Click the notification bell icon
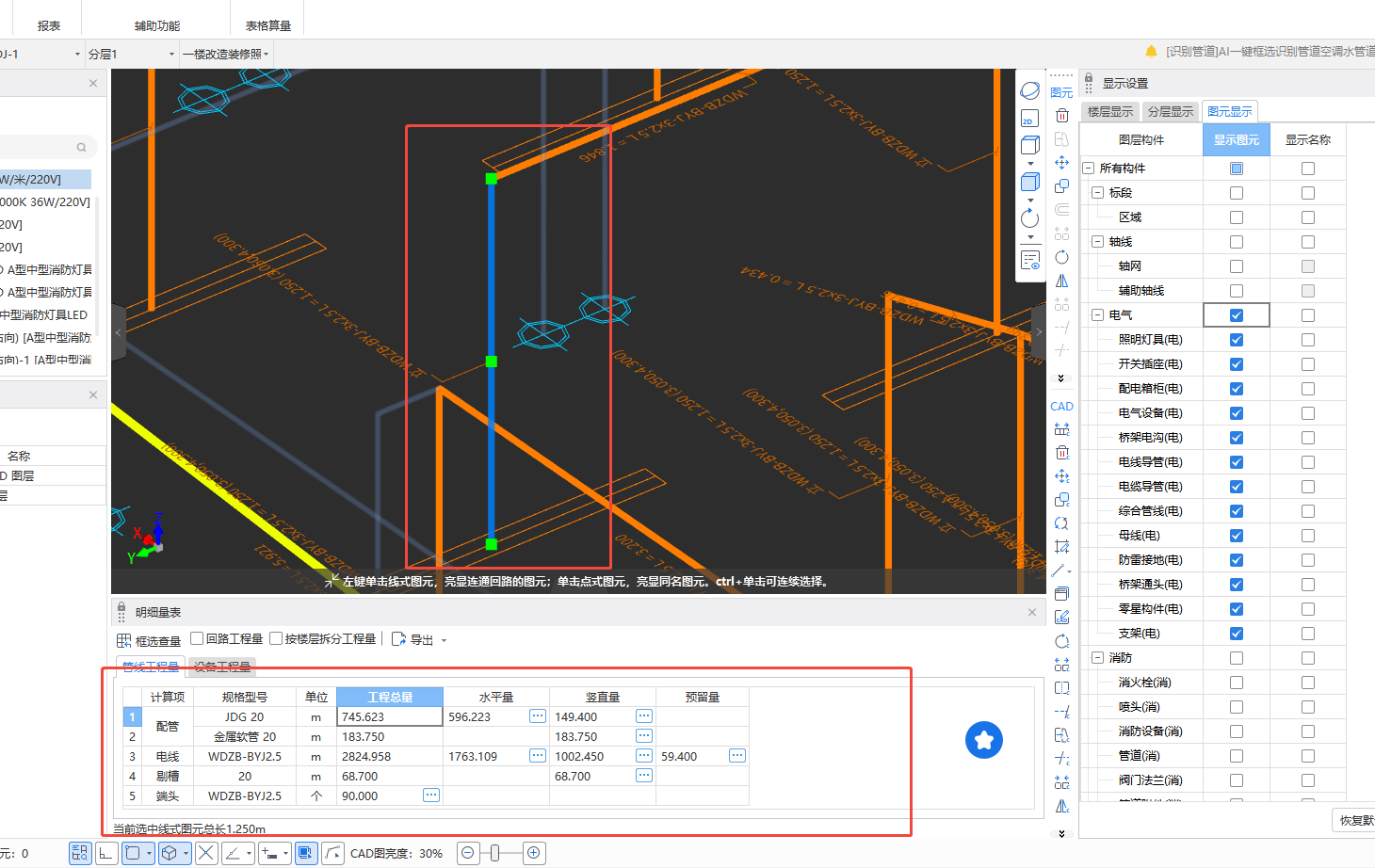Image resolution: width=1375 pixels, height=868 pixels. 1151,51
